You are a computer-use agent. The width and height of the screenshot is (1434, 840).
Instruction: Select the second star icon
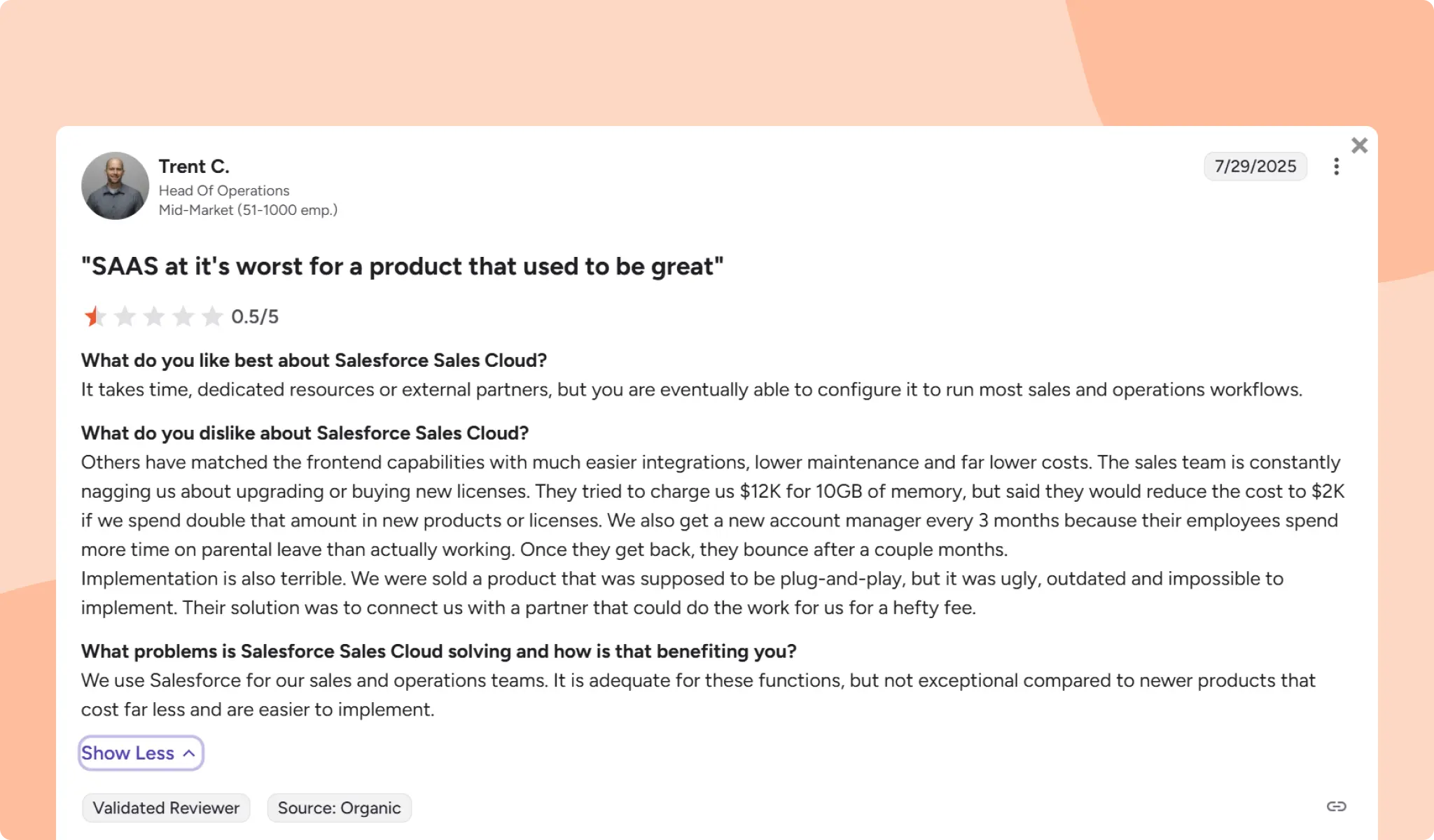point(126,316)
